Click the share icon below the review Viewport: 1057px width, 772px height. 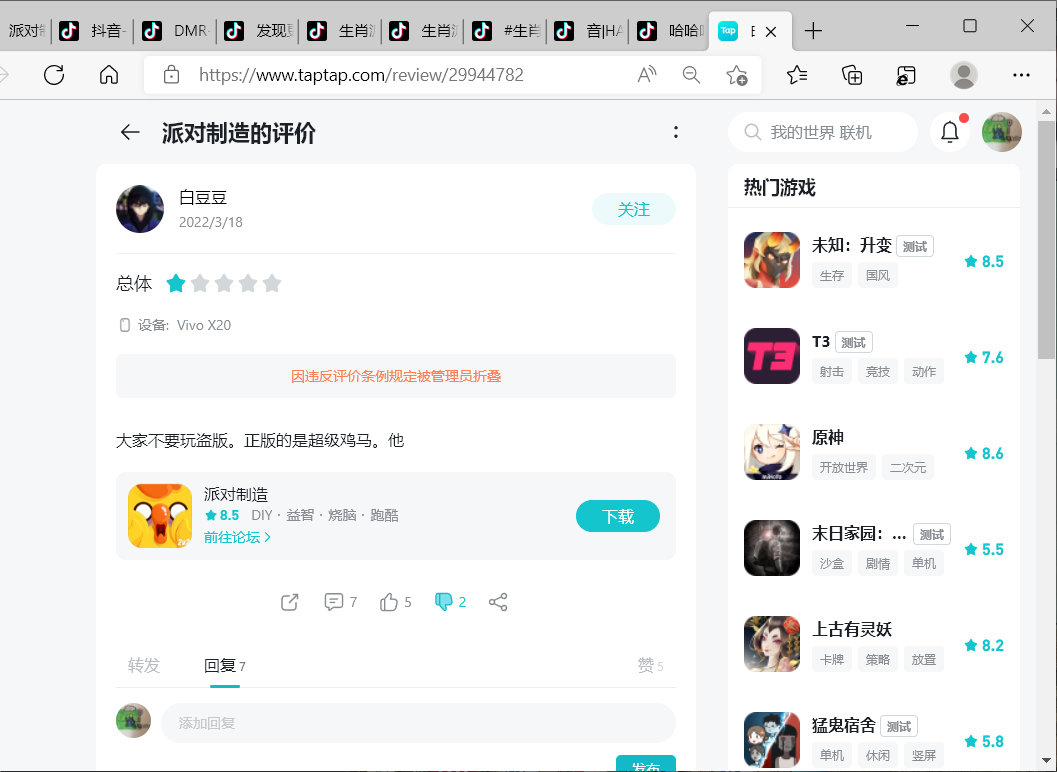click(x=498, y=602)
